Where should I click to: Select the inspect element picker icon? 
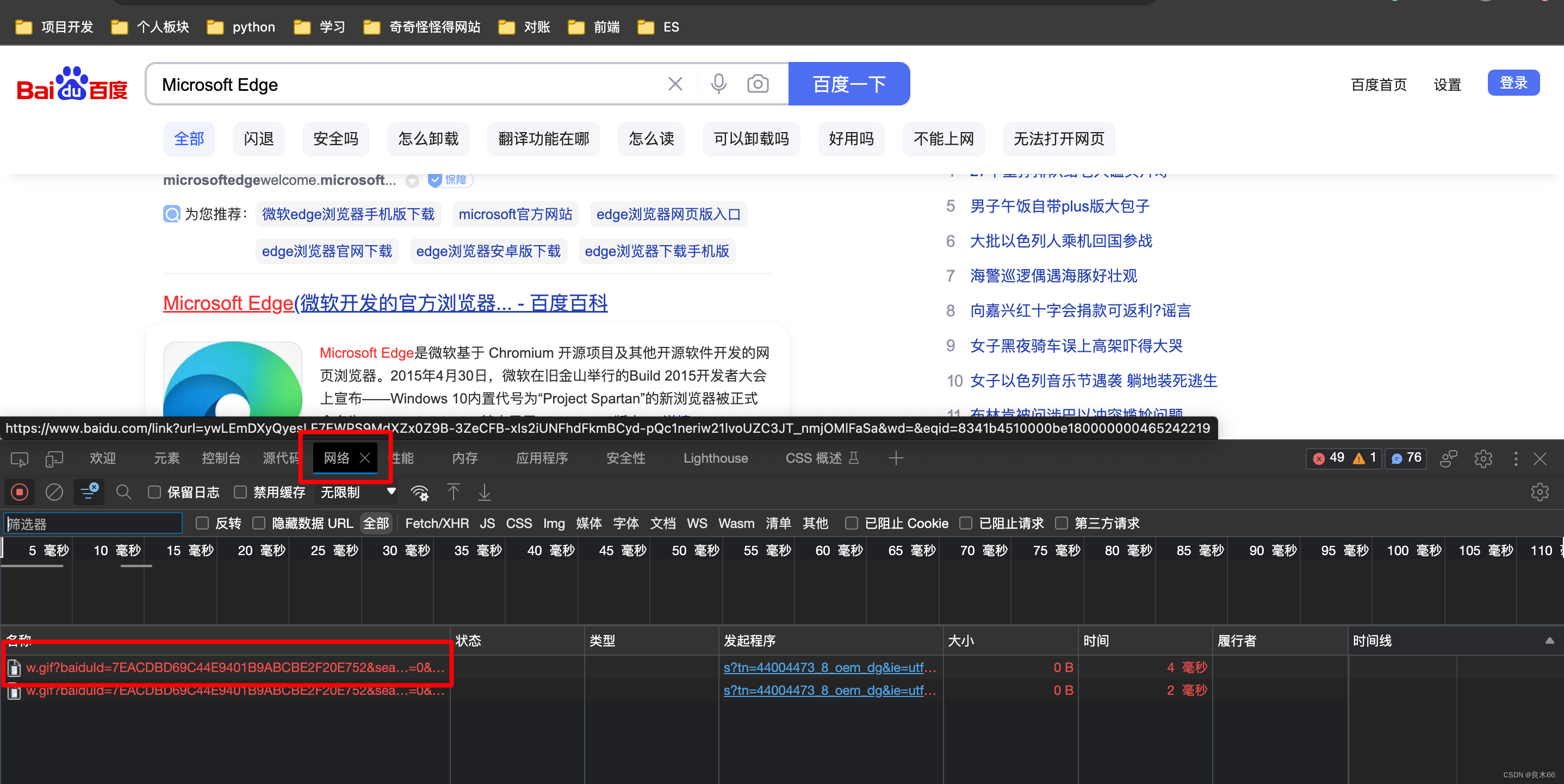pos(20,459)
